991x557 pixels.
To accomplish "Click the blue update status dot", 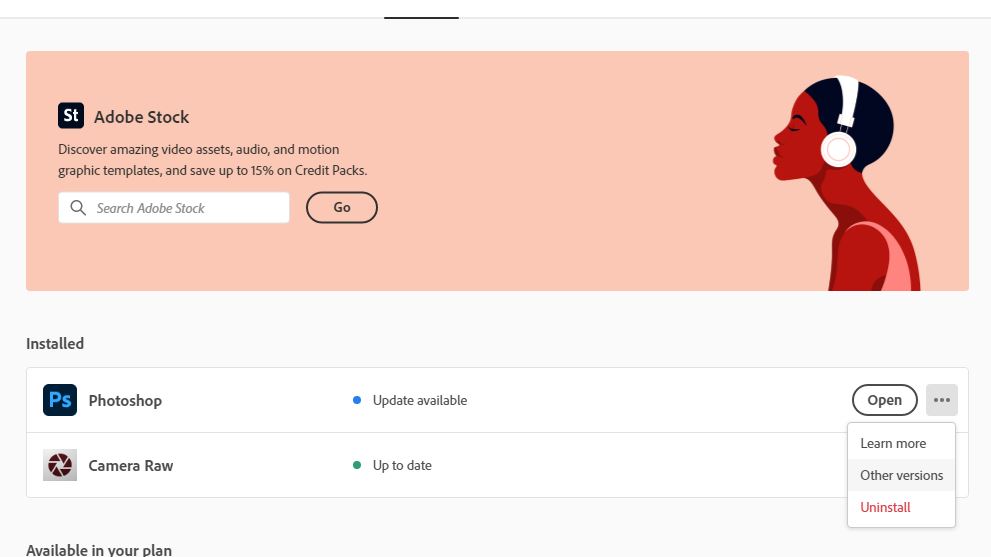I will click(357, 400).
